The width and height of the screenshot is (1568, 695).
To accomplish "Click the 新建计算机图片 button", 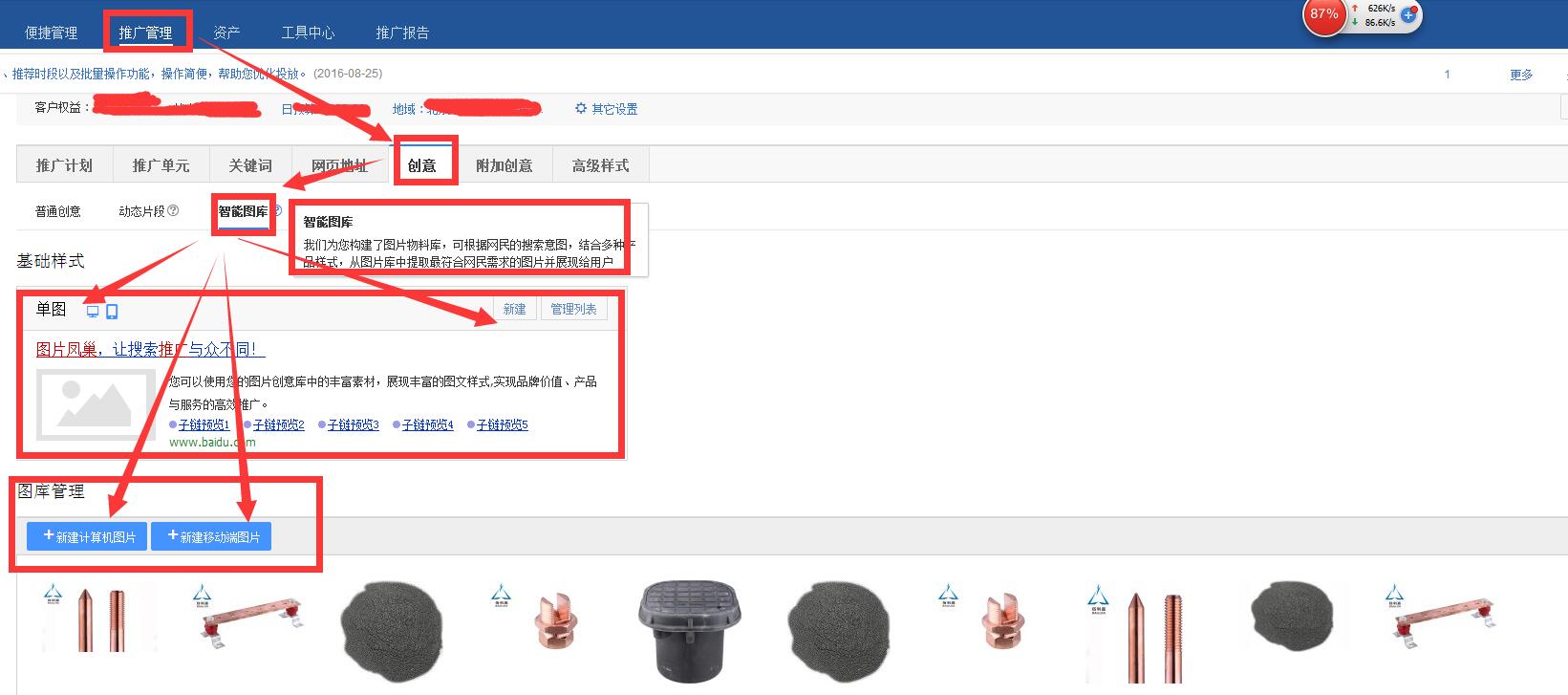I will click(x=87, y=536).
